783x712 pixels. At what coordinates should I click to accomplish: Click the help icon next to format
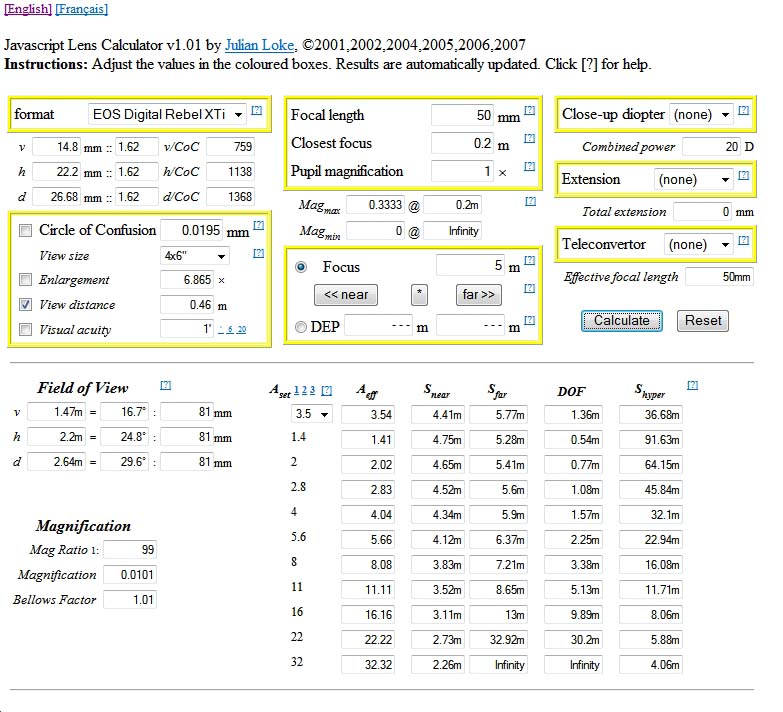[257, 111]
